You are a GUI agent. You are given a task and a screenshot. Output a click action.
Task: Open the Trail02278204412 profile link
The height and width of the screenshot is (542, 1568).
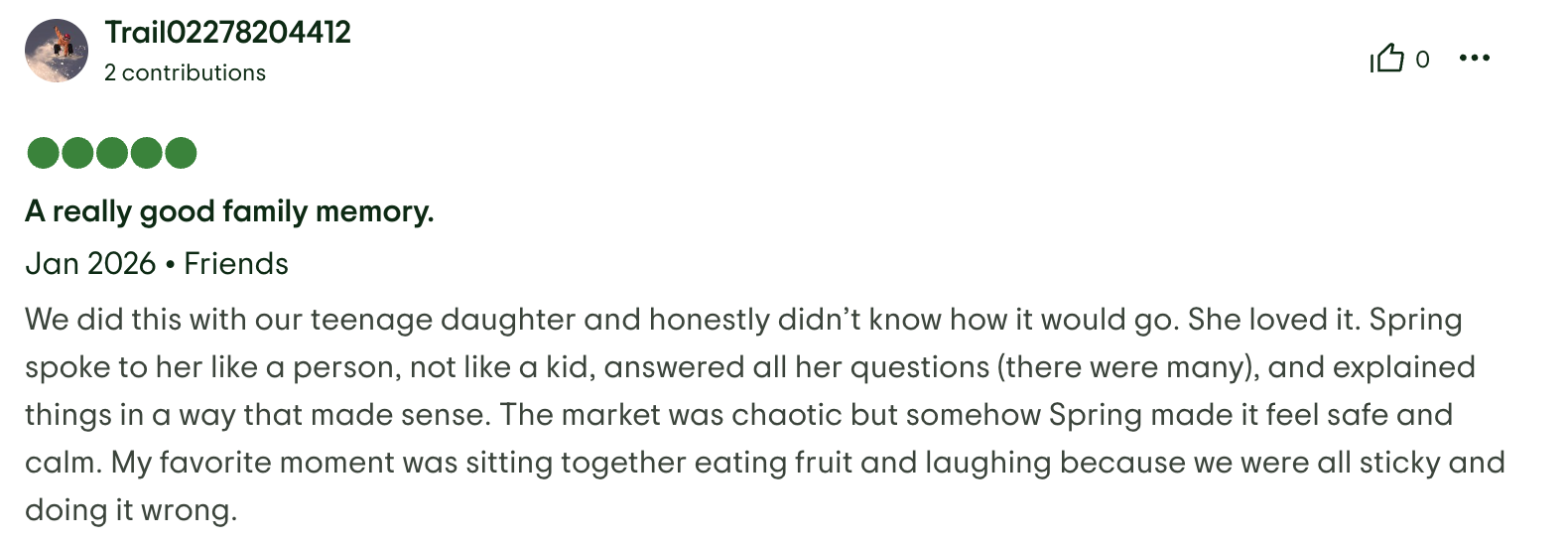pyautogui.click(x=228, y=33)
